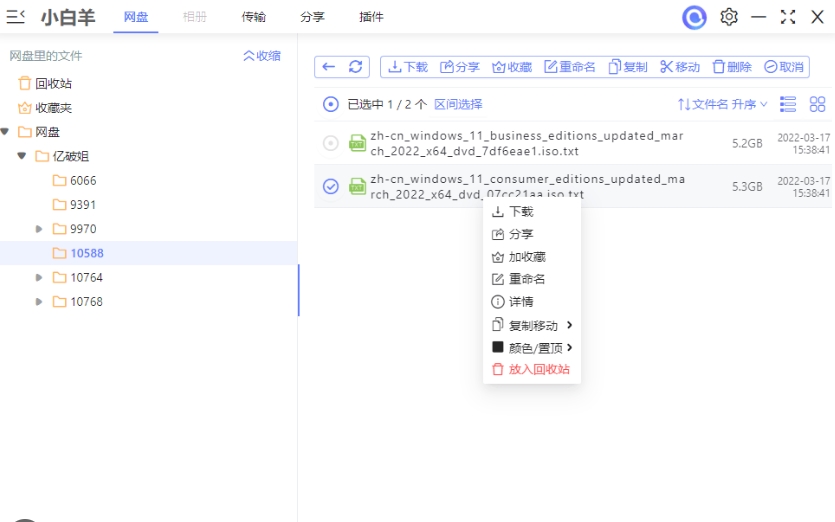Image resolution: width=835 pixels, height=522 pixels.
Task: Click the consumer_editions iso.txt file name
Action: pos(528,186)
